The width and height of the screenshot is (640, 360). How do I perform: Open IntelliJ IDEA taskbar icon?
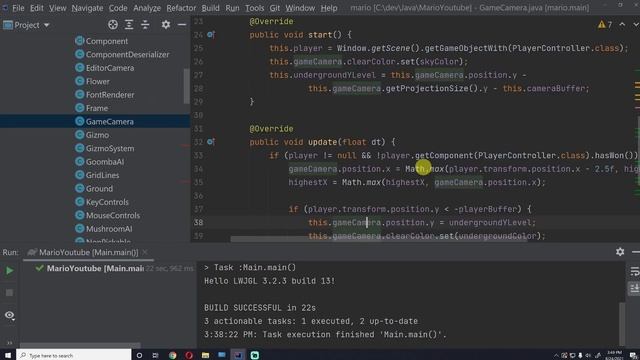click(x=238, y=355)
